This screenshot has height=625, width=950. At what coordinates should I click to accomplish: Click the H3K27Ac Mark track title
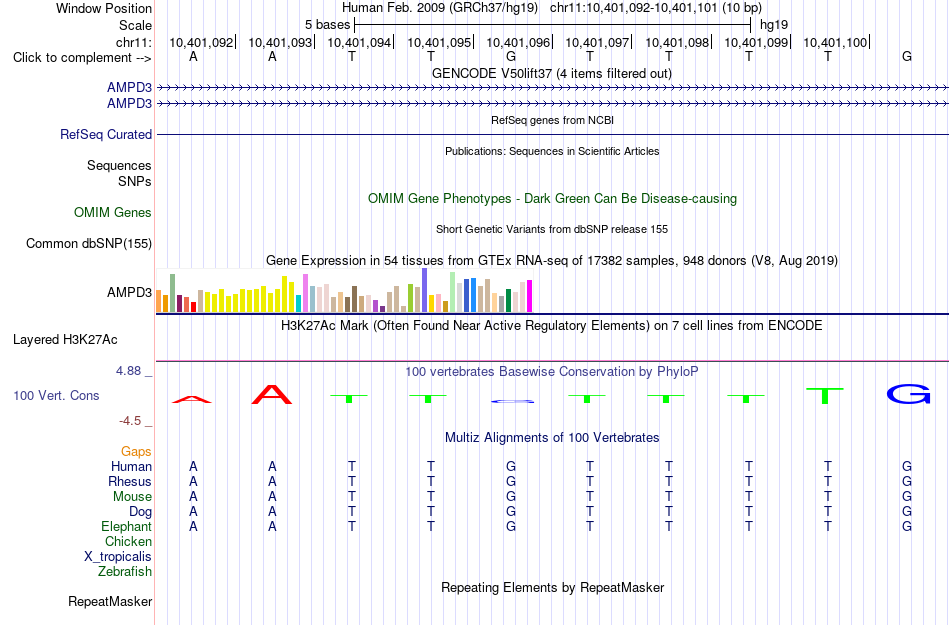pos(551,325)
